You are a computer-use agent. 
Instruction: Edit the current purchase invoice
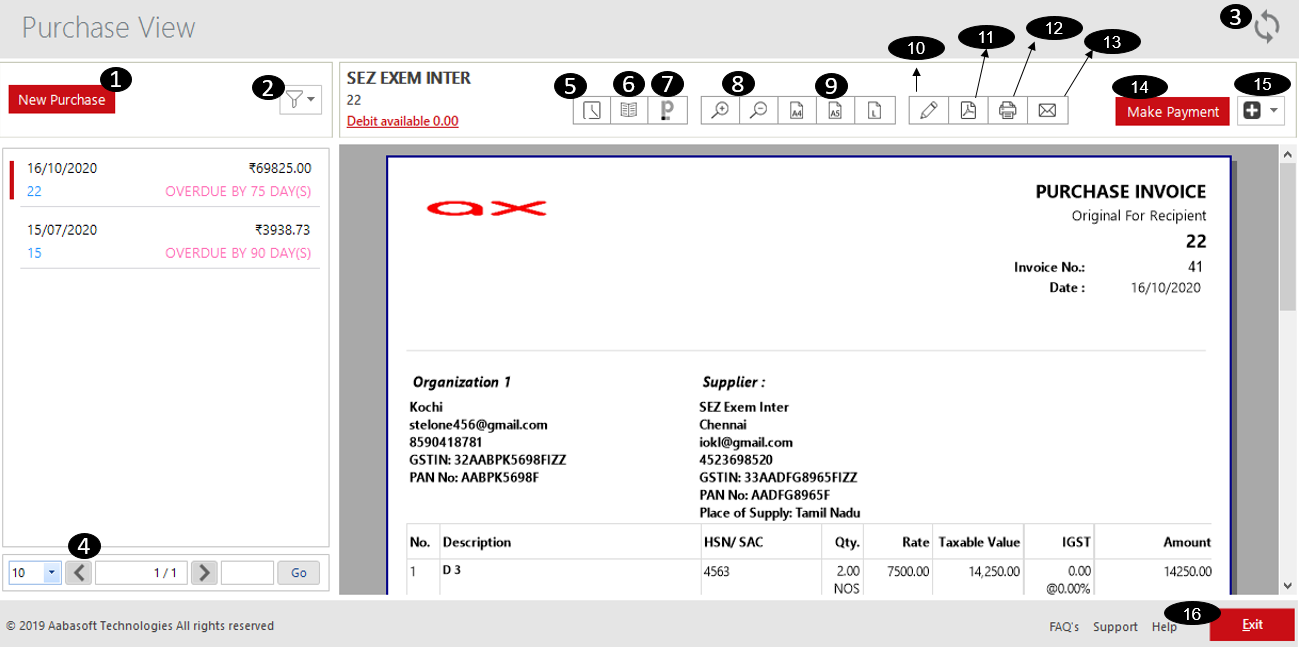point(928,110)
